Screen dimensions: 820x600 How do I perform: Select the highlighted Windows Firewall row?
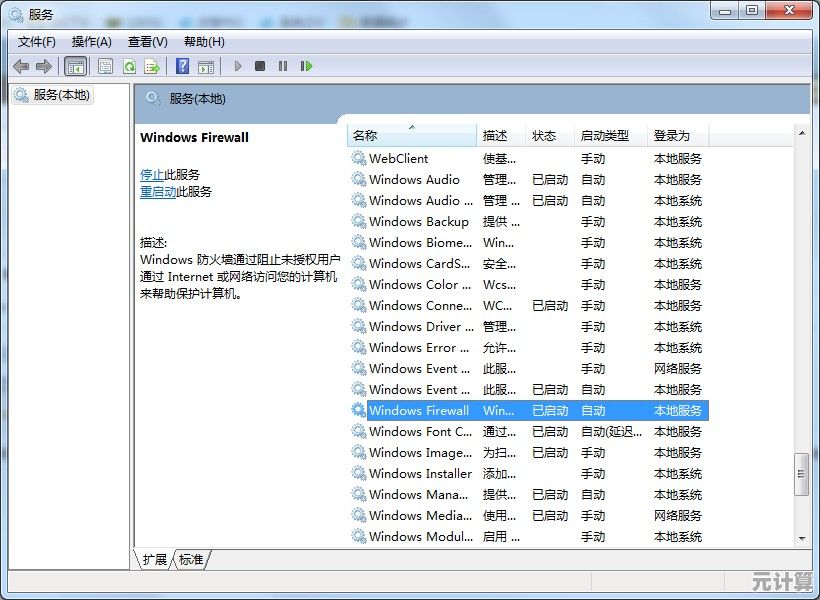[529, 410]
